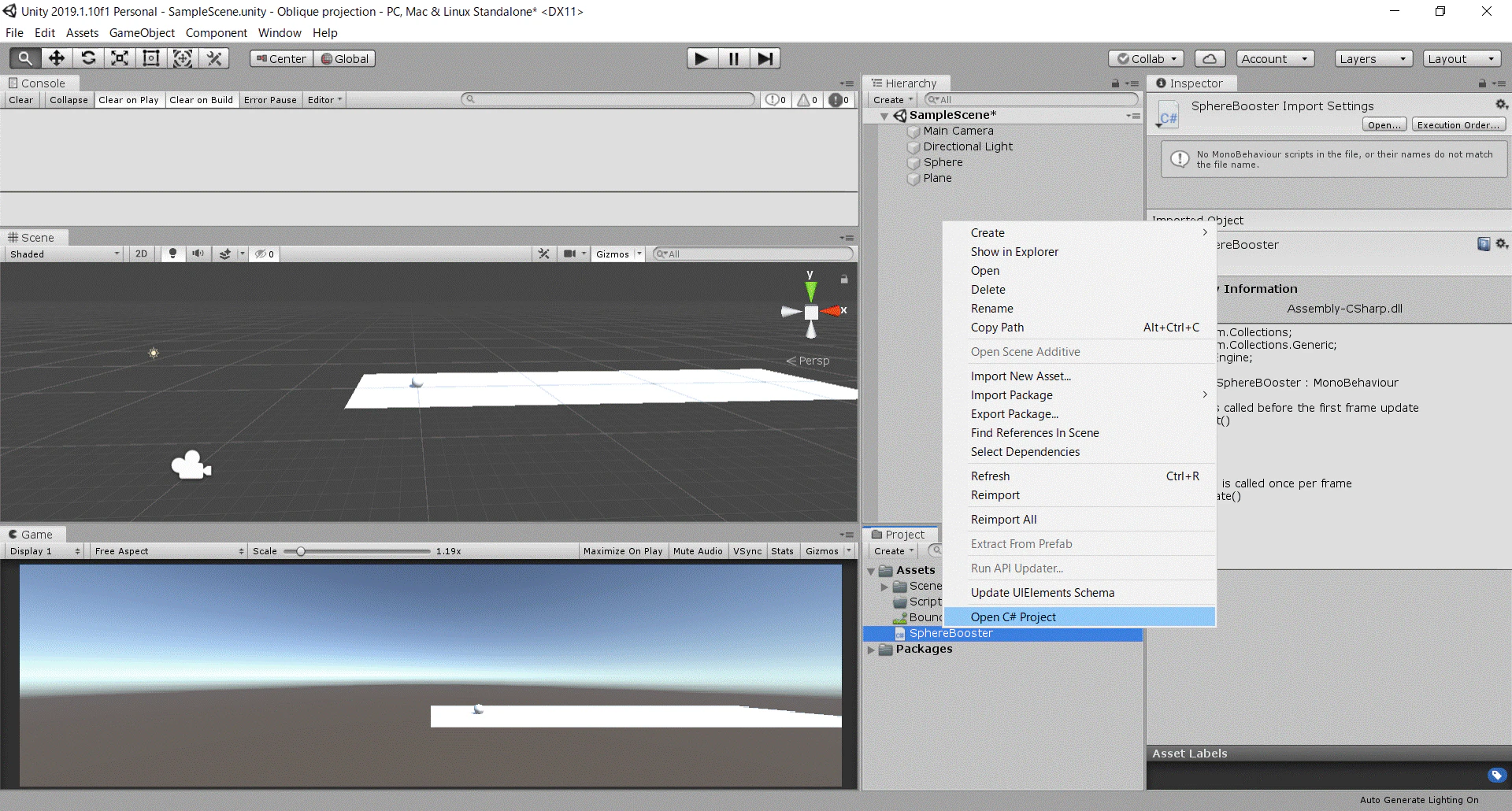Toggle Clear on Build in Console
Screen dimensions: 1512x811
point(201,100)
